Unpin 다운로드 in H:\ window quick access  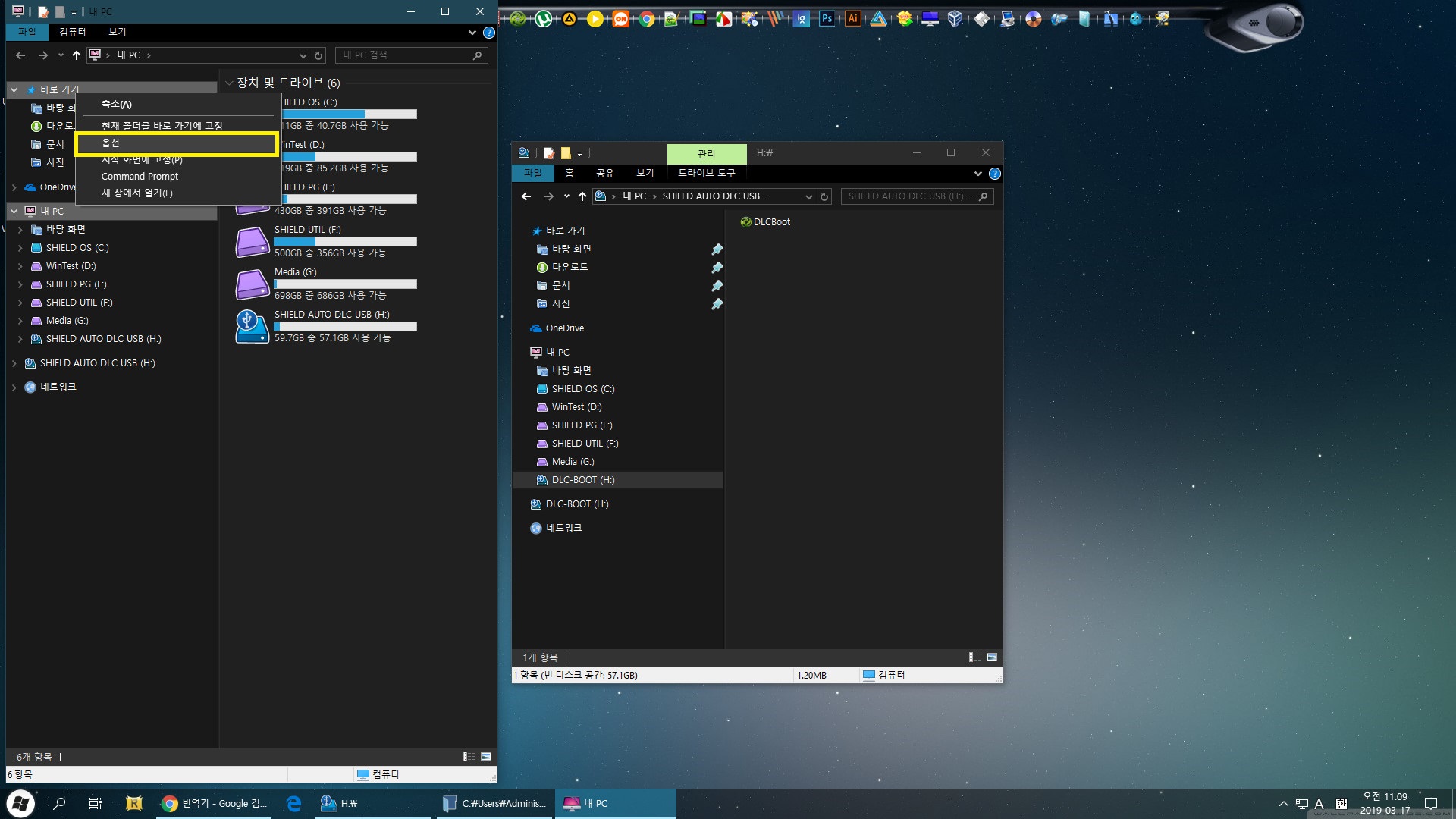717,268
